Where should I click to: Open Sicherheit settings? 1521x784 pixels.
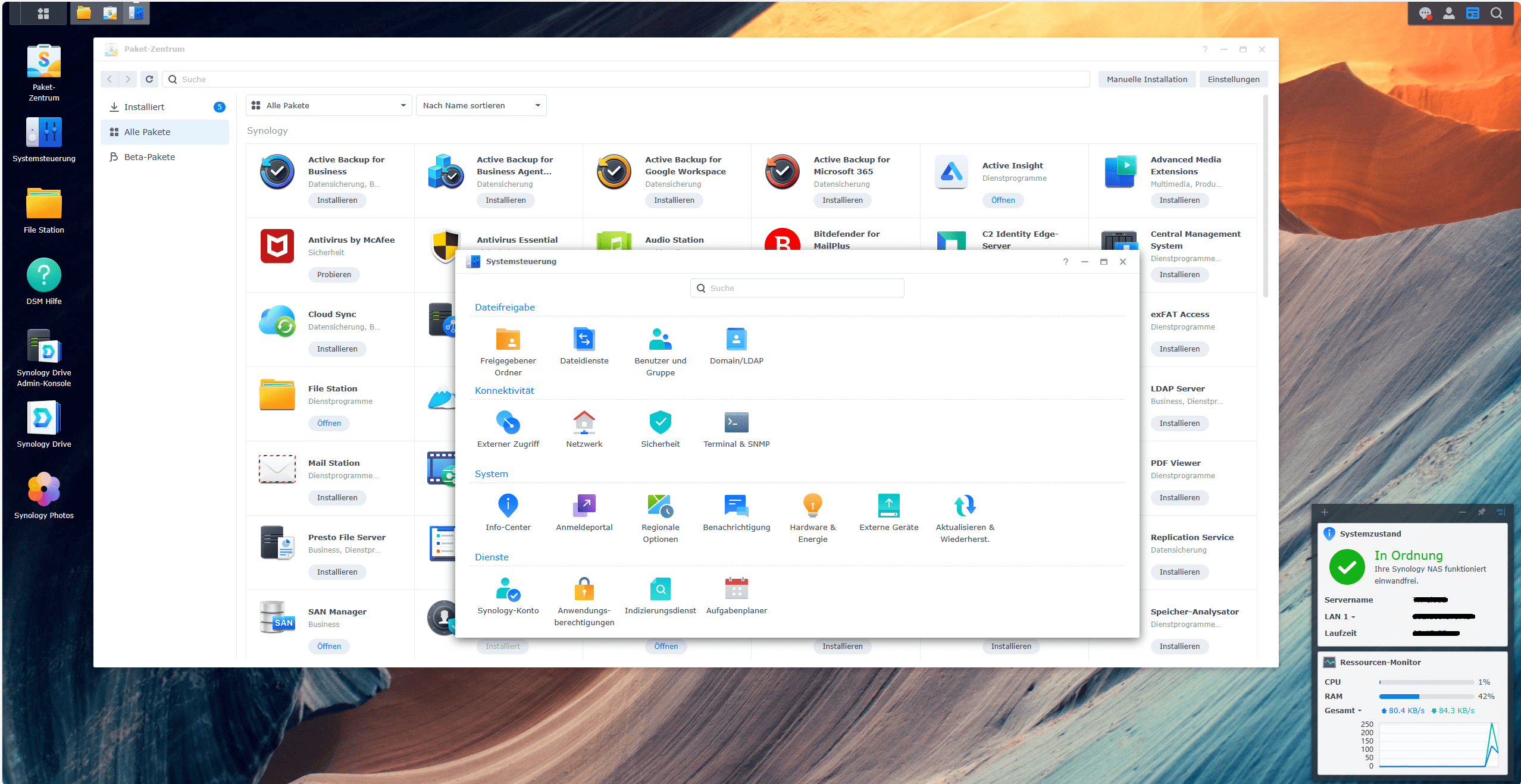tap(660, 429)
